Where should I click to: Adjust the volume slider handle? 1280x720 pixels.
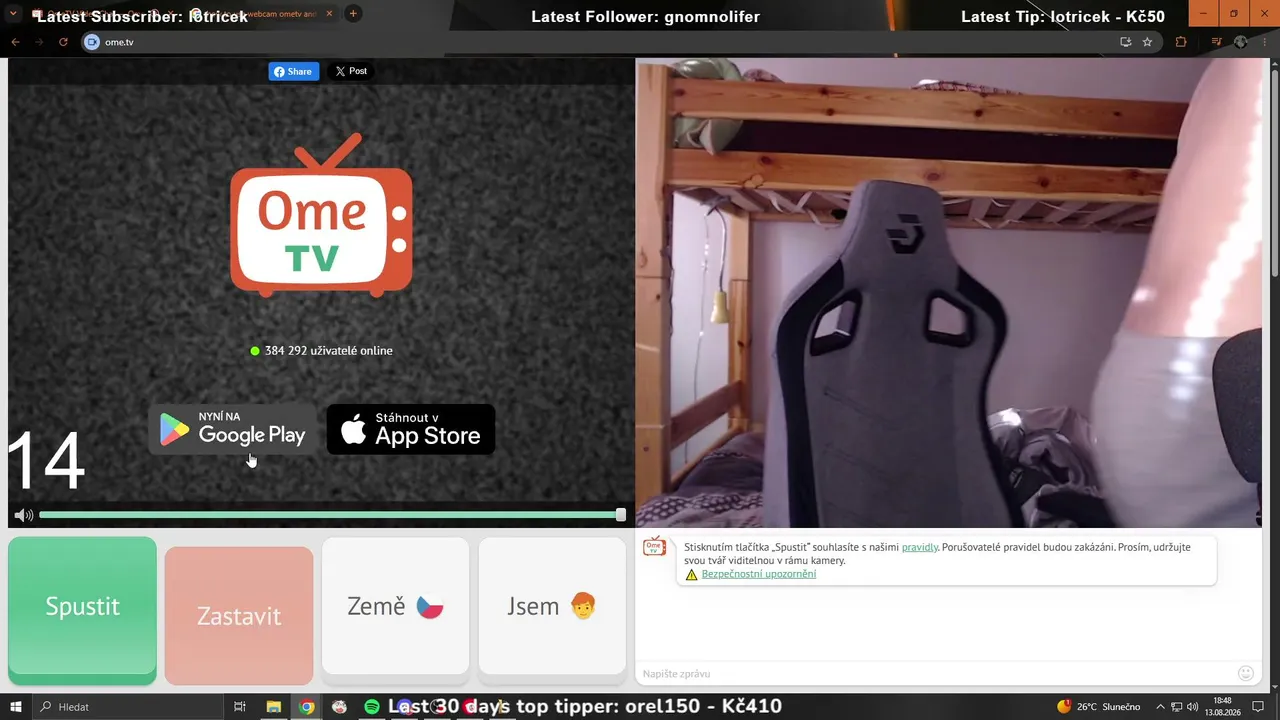click(x=621, y=515)
